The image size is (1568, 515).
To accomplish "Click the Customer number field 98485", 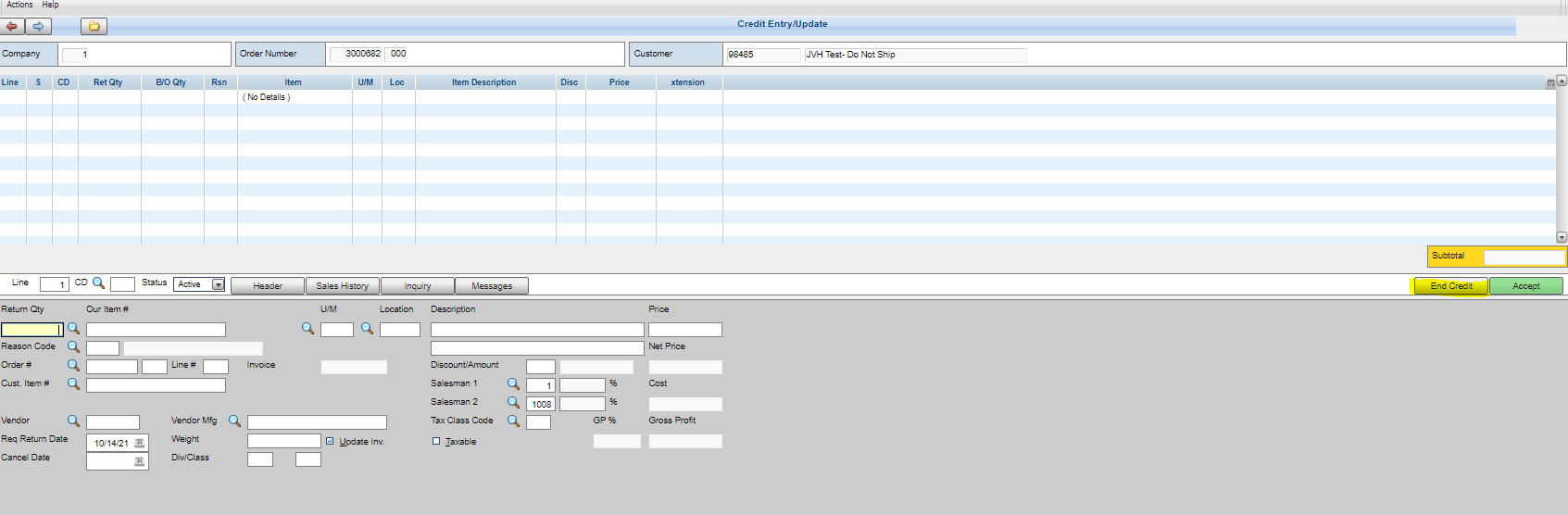I will pyautogui.click(x=763, y=55).
